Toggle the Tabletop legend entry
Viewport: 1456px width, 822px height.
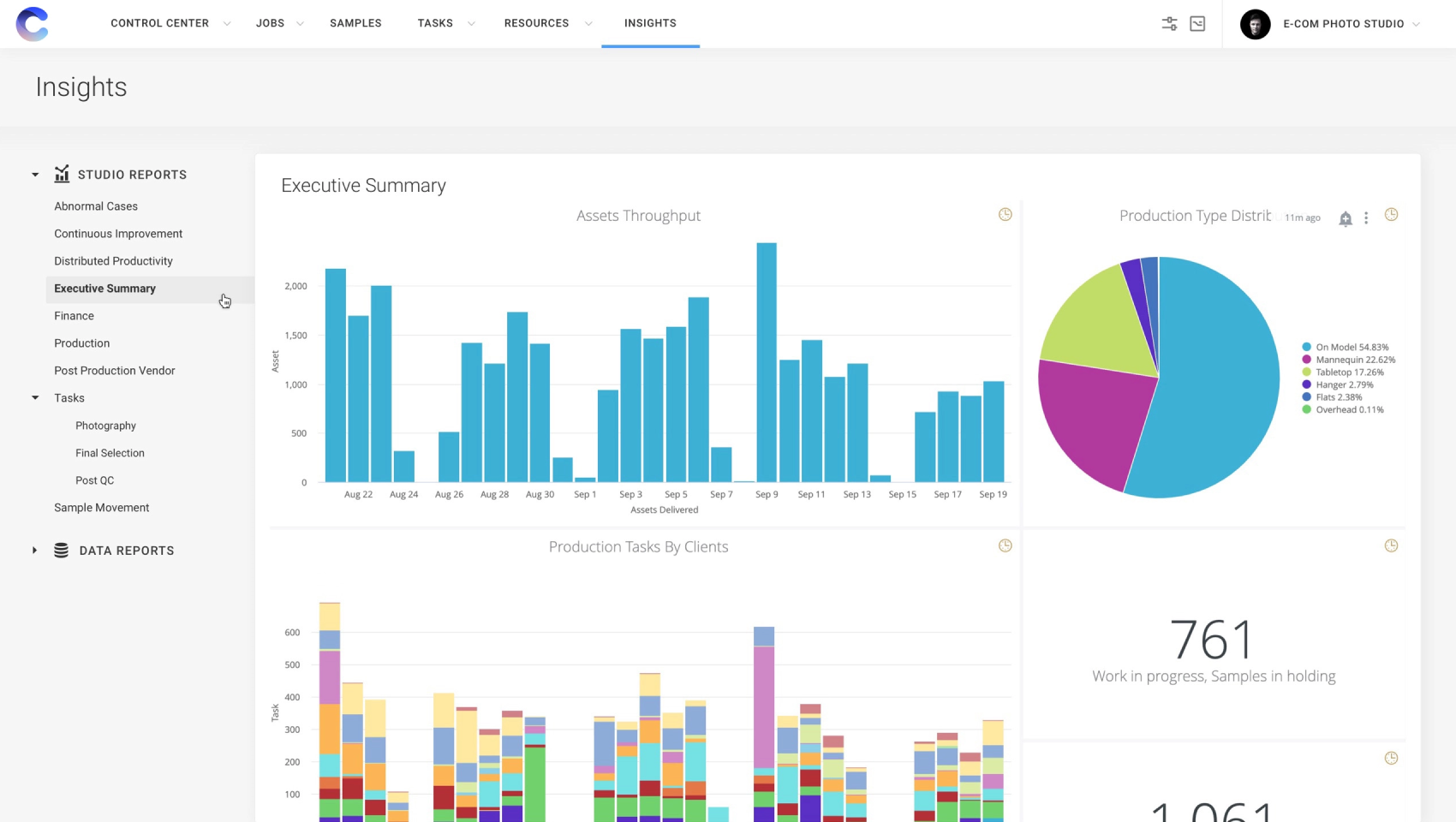click(1345, 372)
